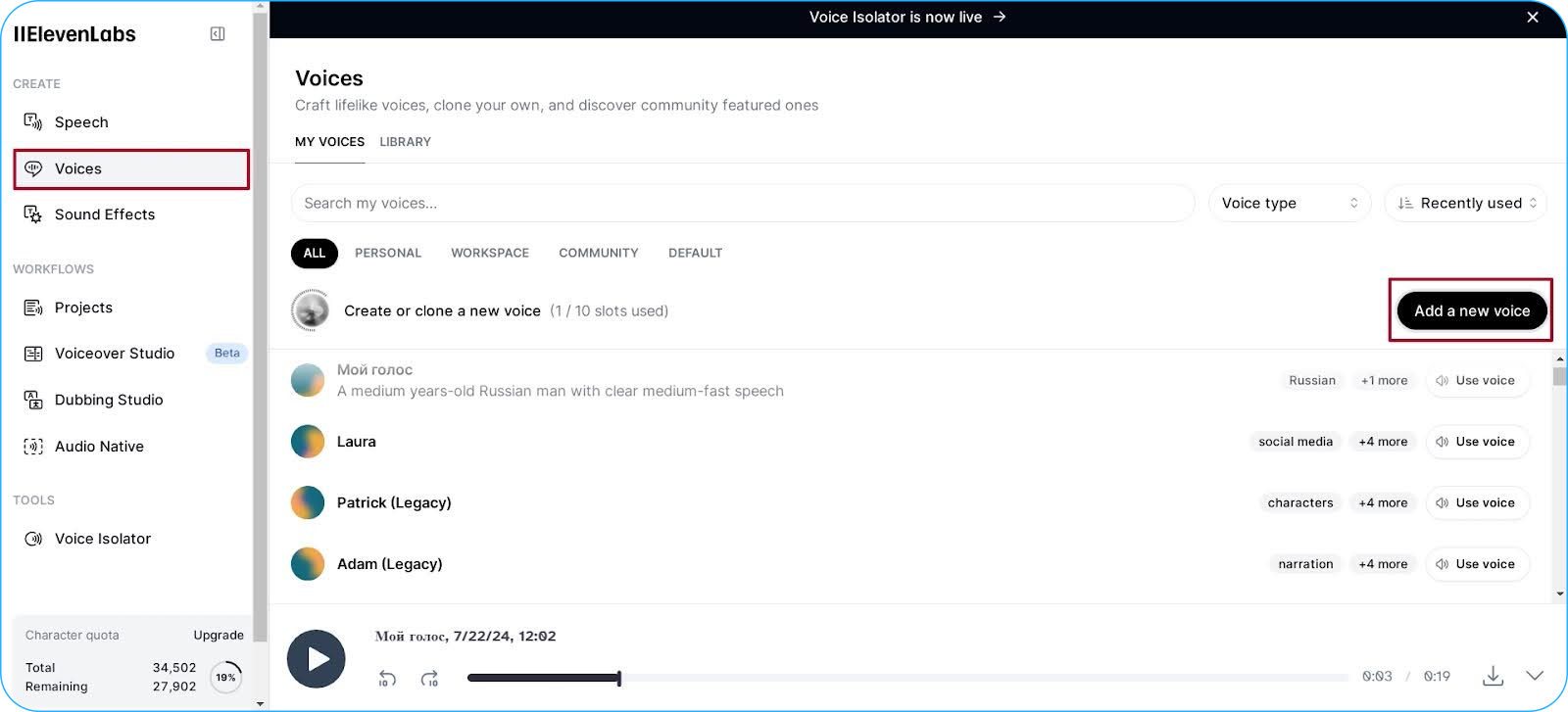
Task: Open the Voice type dropdown
Action: point(1289,203)
